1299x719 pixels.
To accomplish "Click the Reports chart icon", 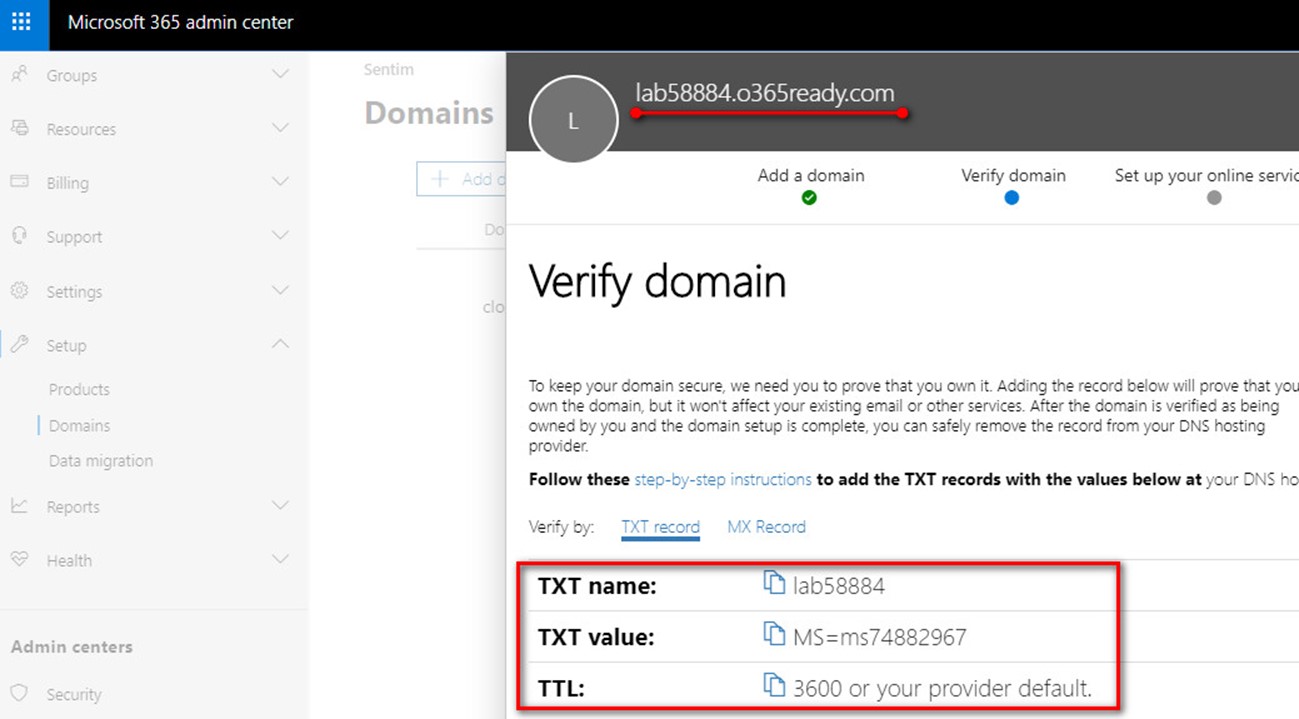I will tap(19, 506).
